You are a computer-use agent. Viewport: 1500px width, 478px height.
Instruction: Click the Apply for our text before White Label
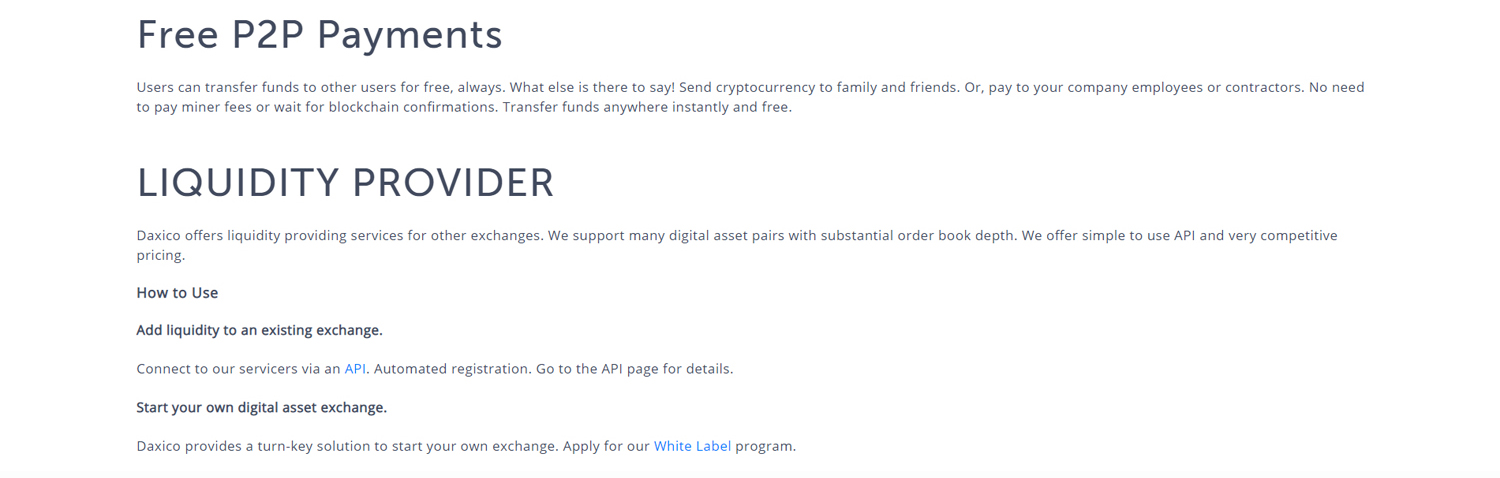[606, 446]
